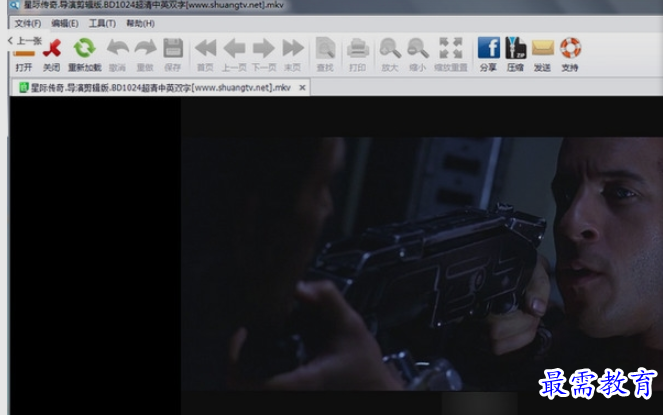The height and width of the screenshot is (415, 663).
Task: Open the Help (帮助) menu
Action: click(x=140, y=23)
